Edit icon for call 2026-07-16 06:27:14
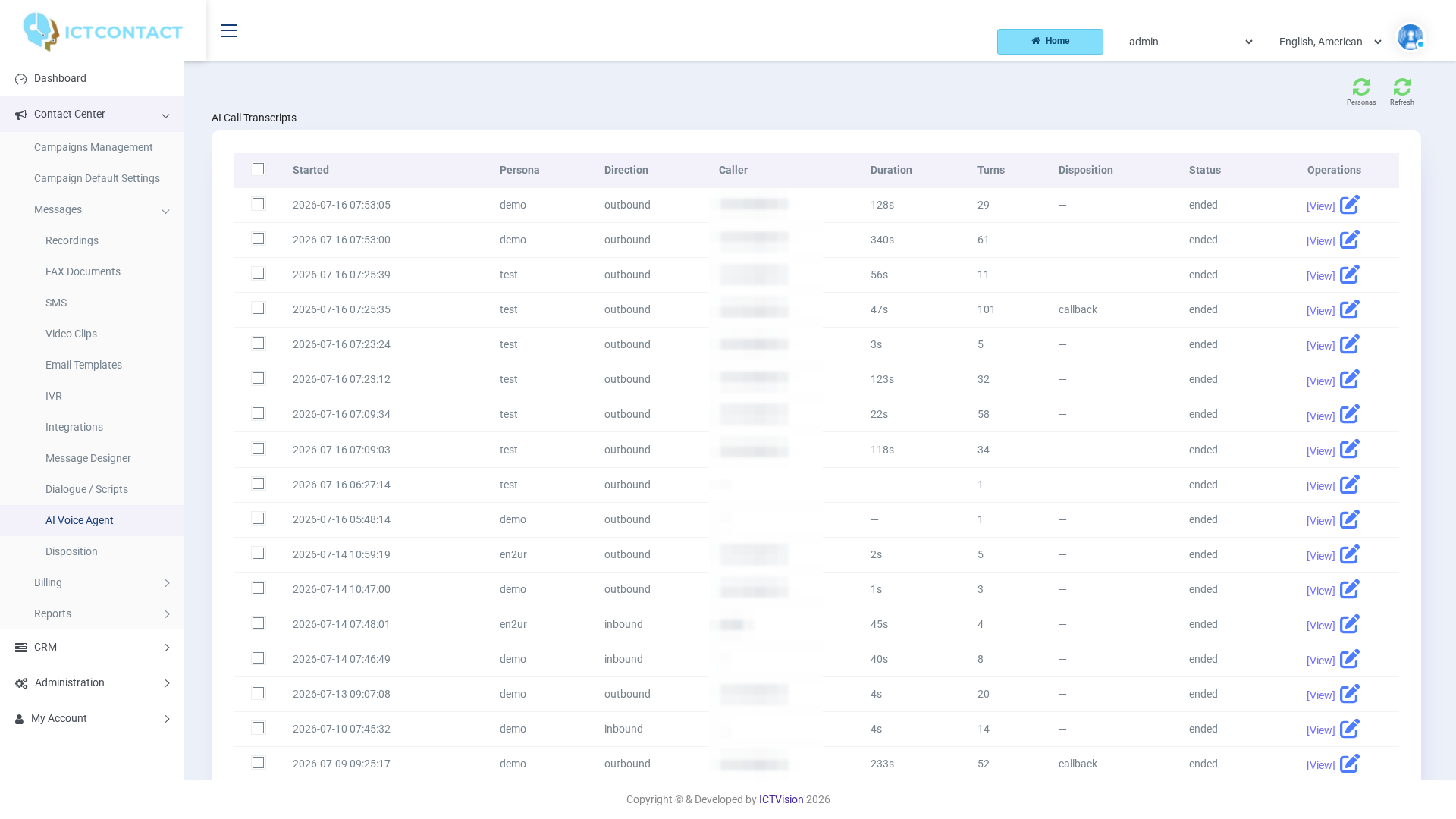Viewport: 1456px width, 819px height. click(x=1350, y=485)
